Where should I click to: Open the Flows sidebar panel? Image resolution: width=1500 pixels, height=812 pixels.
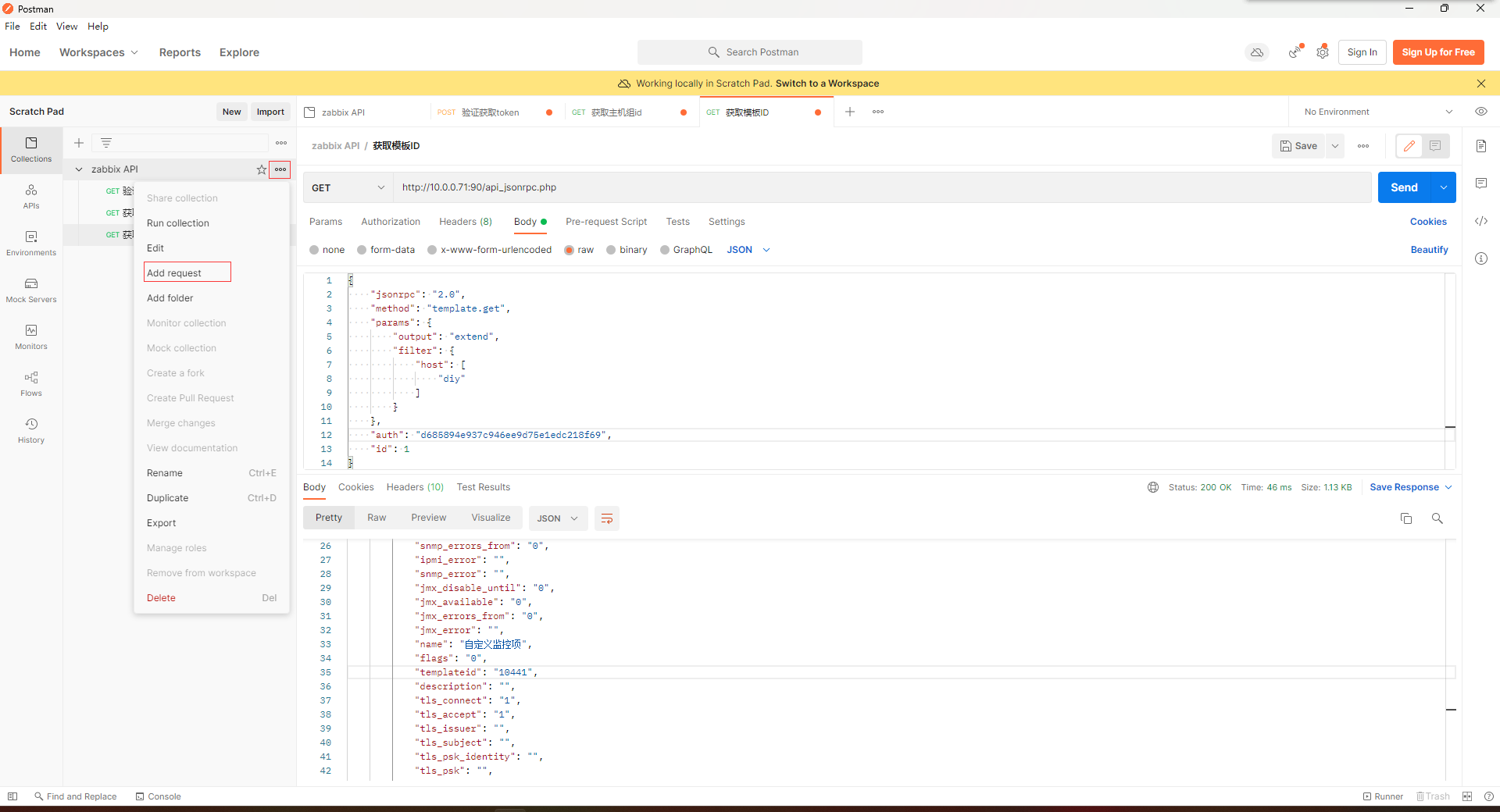click(31, 384)
